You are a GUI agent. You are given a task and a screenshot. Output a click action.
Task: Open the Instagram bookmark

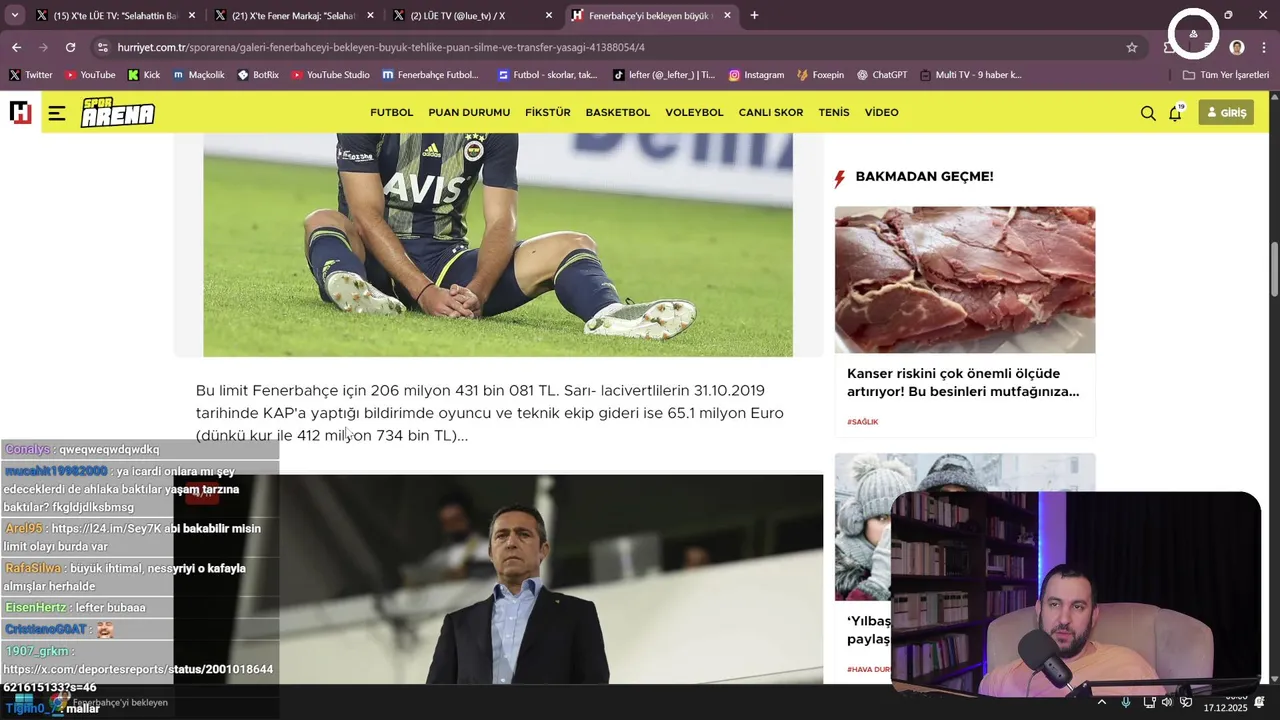(x=756, y=75)
